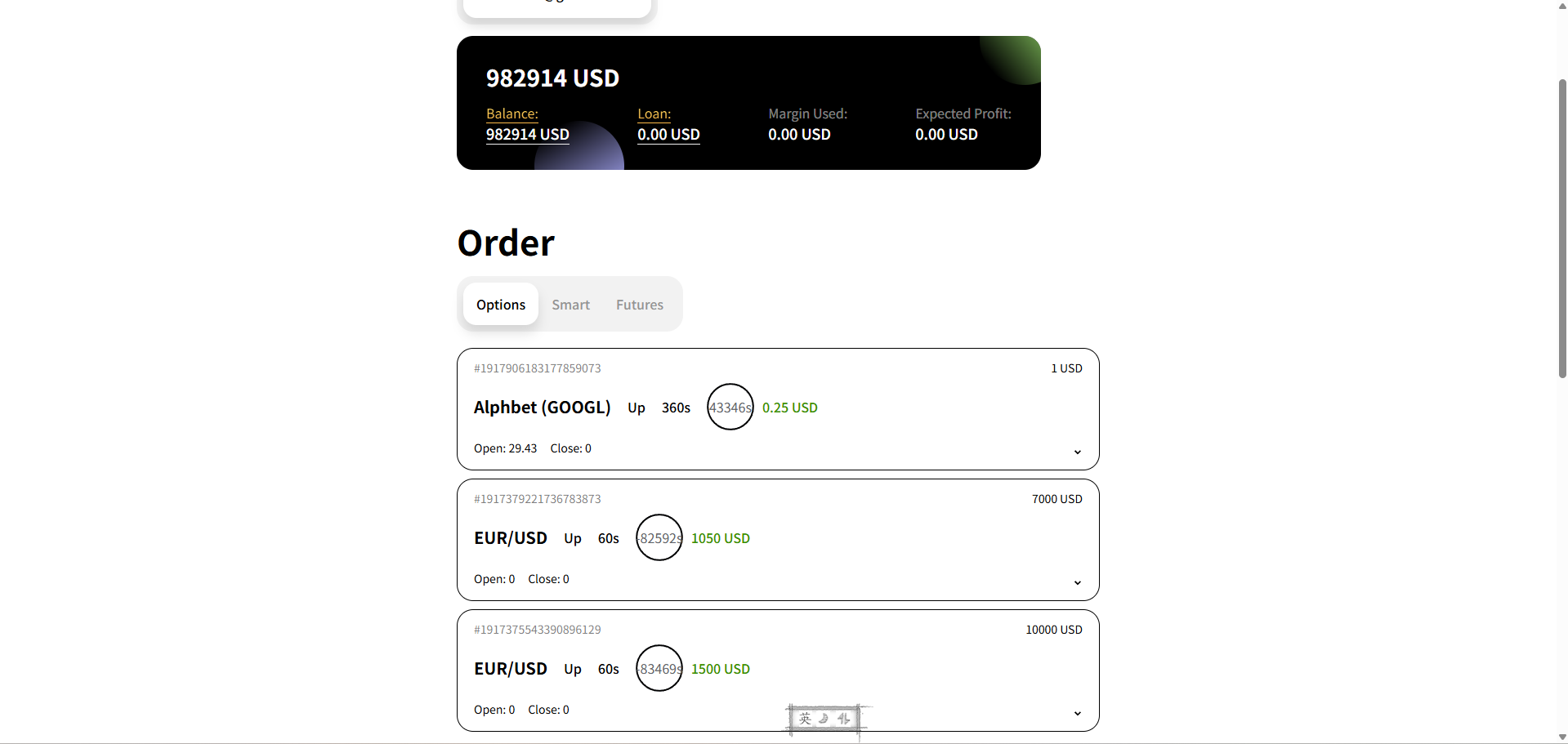The image size is (1568, 744).
Task: Click the Alphbet (GOOGL) order title
Action: pos(542,408)
